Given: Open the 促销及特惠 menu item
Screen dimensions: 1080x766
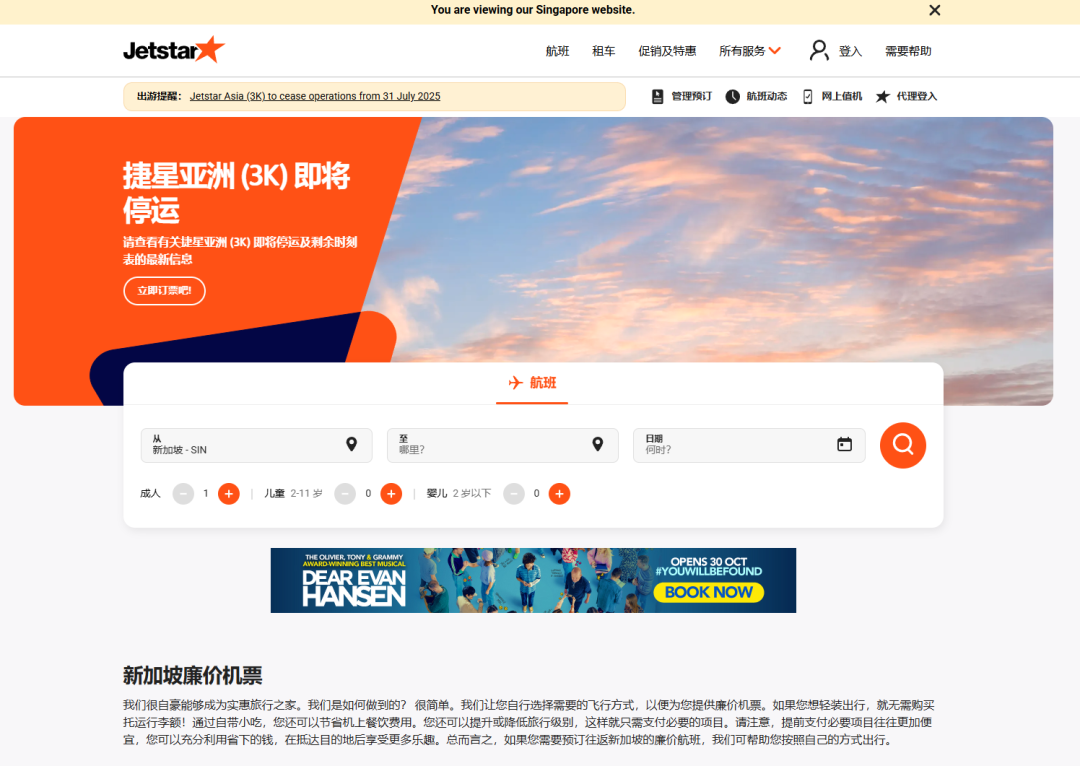Looking at the screenshot, I should click(x=667, y=51).
